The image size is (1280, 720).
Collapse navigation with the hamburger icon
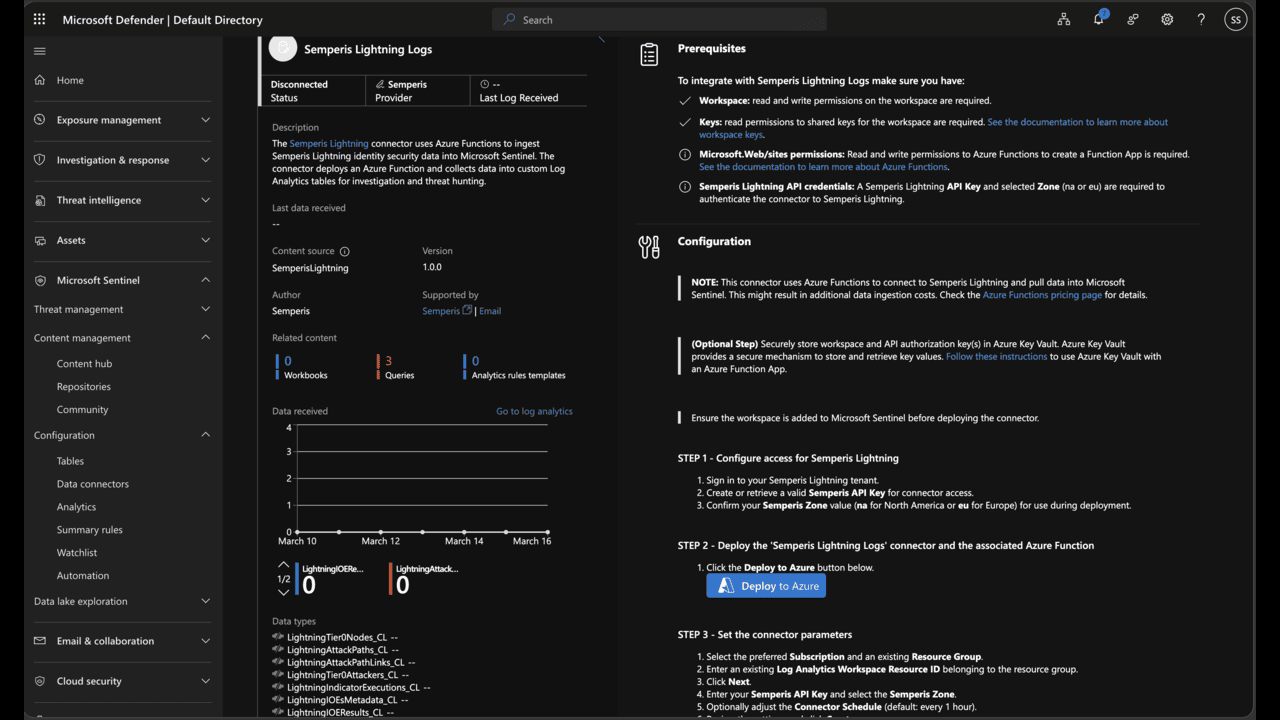[40, 51]
